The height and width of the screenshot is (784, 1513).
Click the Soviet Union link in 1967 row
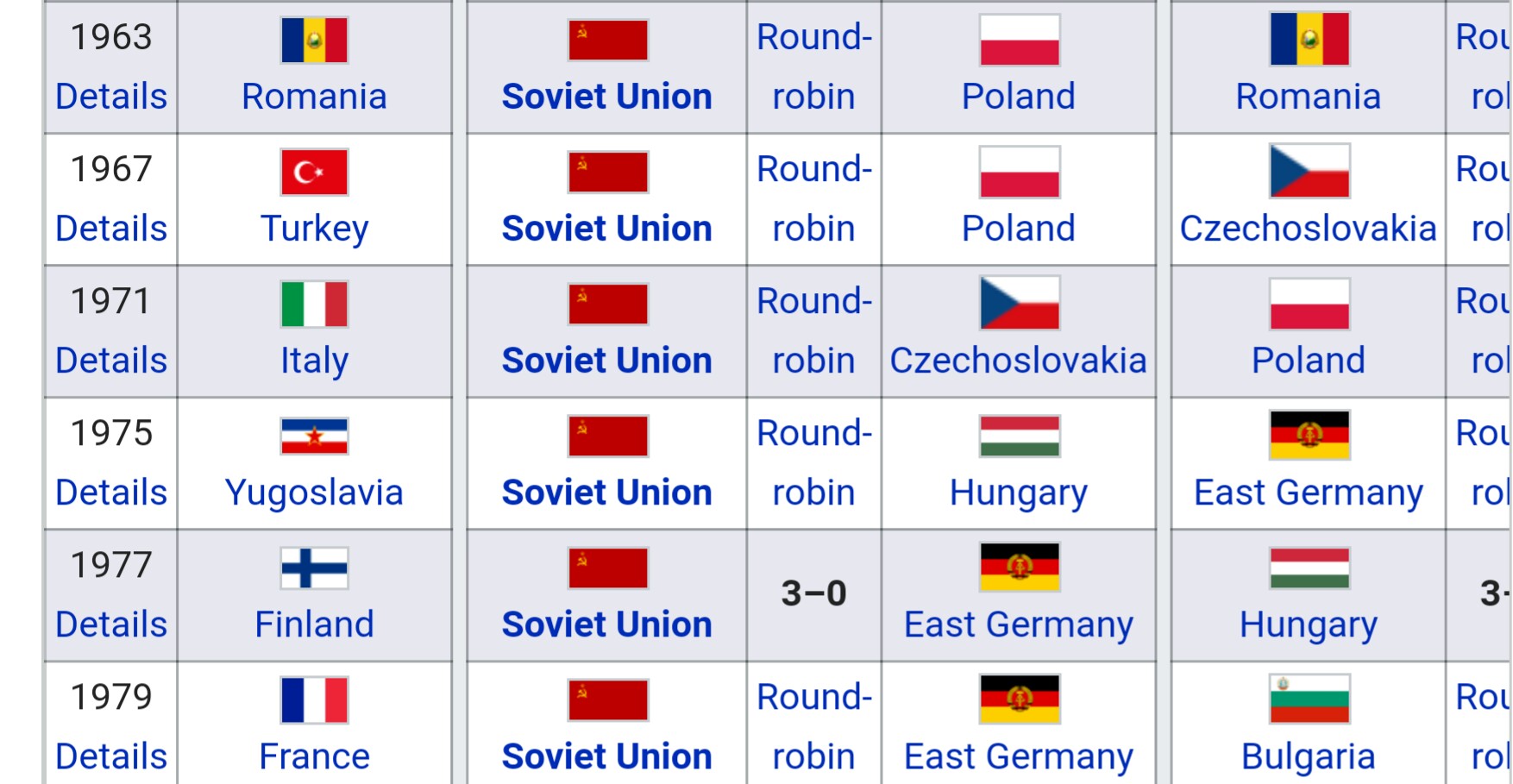pyautogui.click(x=607, y=229)
